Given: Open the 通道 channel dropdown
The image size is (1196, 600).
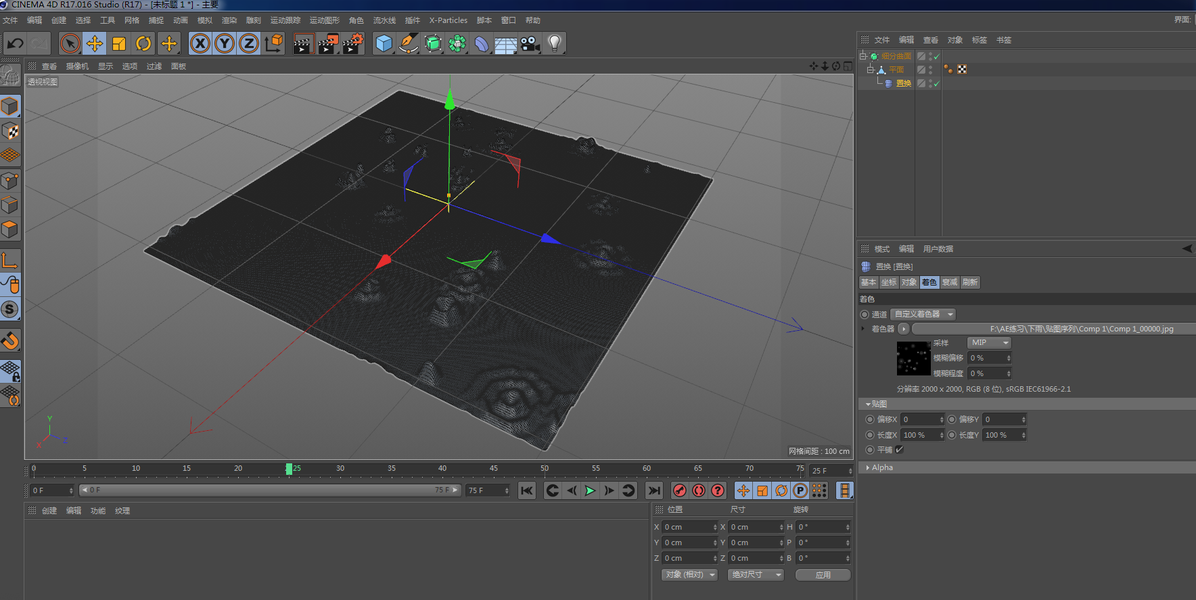Looking at the screenshot, I should coord(924,314).
